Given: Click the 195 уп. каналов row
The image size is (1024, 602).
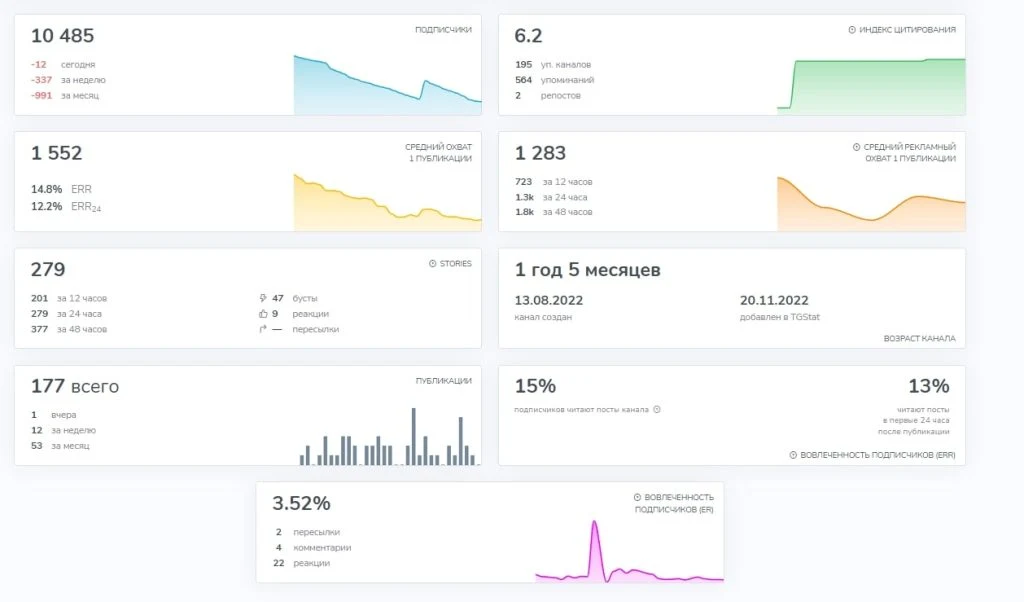Looking at the screenshot, I should [553, 65].
